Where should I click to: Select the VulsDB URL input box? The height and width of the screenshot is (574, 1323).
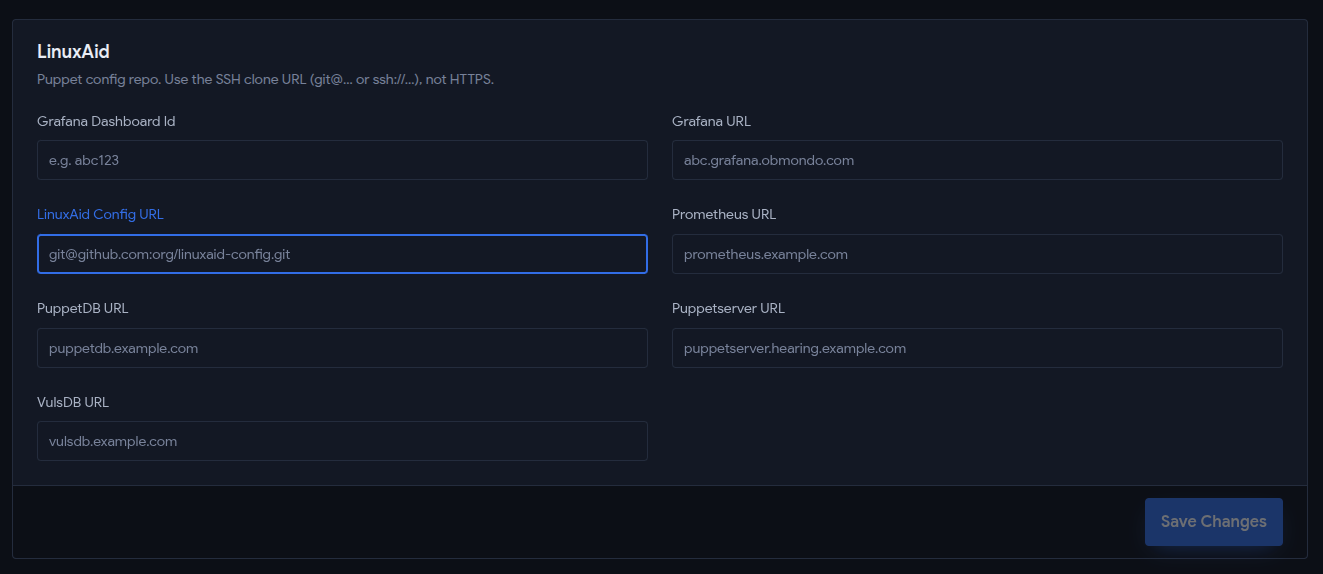[x=342, y=441]
